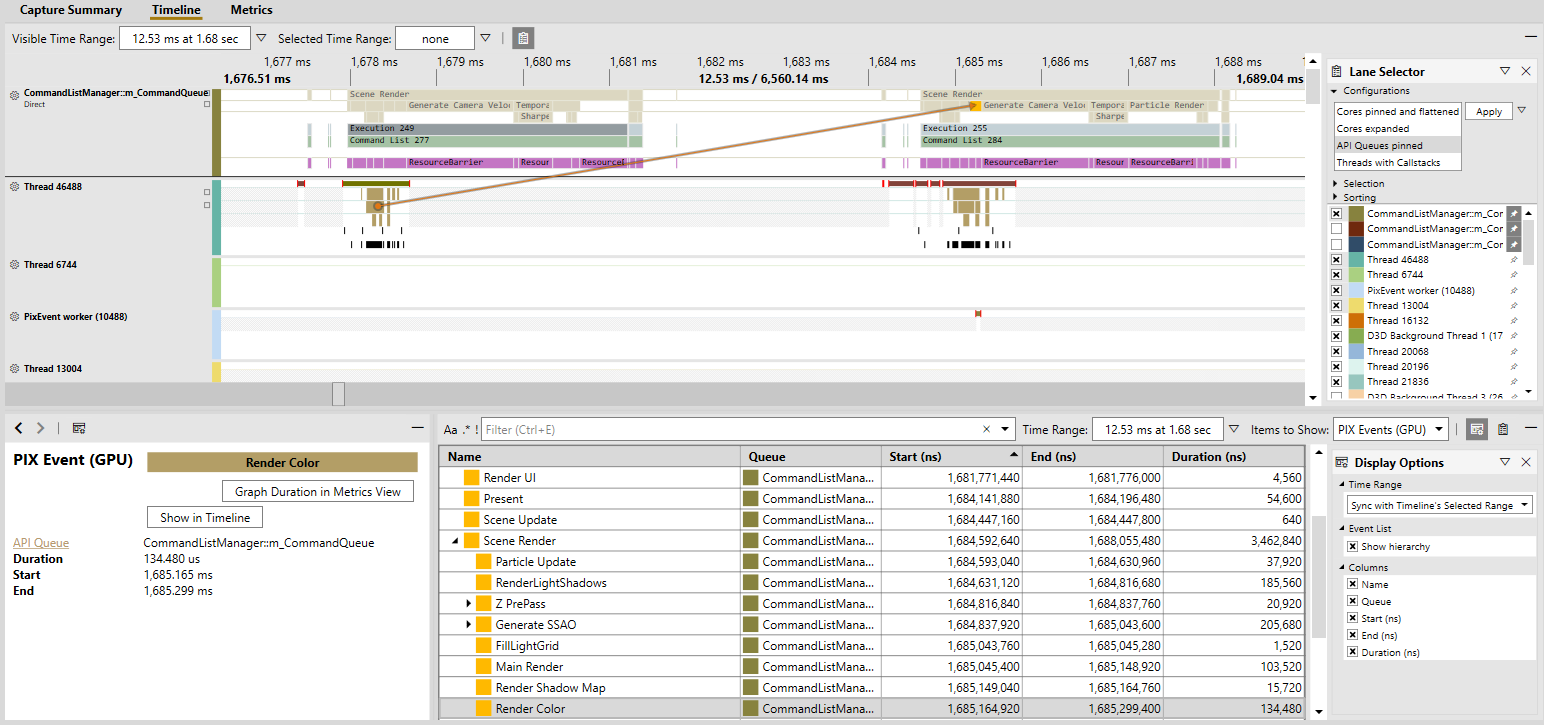Uncheck Thread 16132 lane checkbox

[1336, 321]
